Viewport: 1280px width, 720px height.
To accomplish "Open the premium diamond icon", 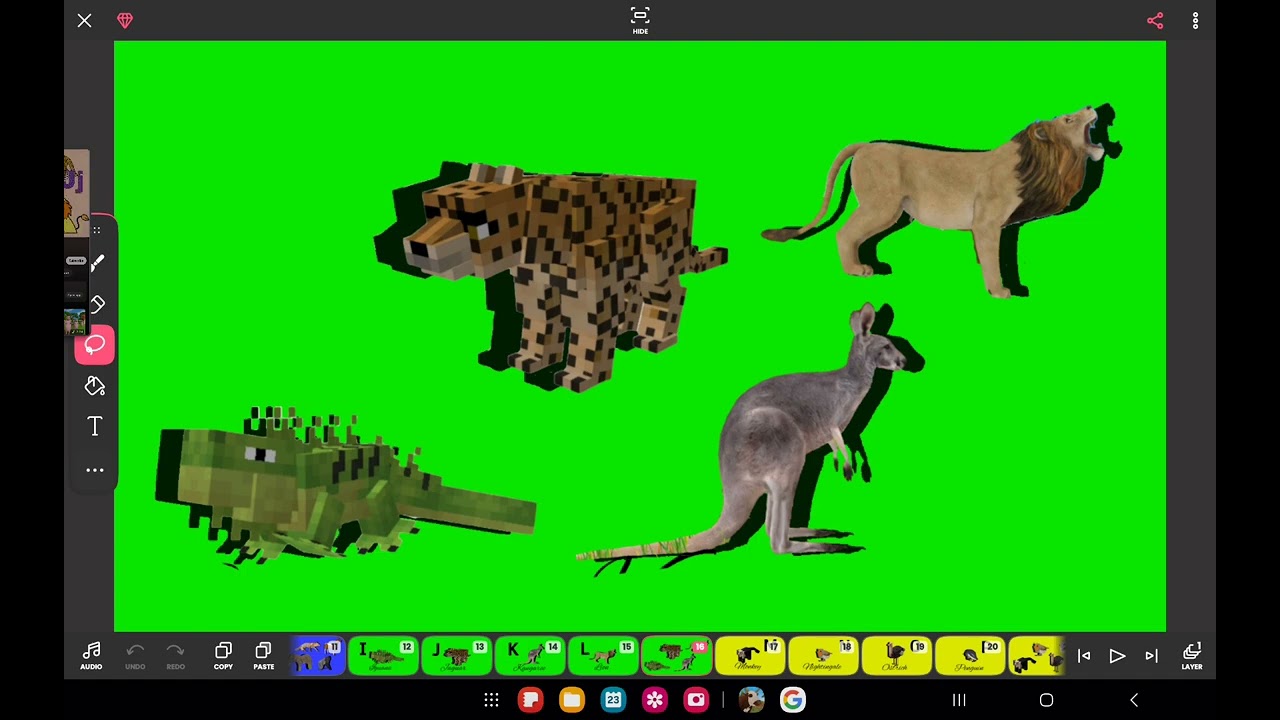I will (125, 20).
